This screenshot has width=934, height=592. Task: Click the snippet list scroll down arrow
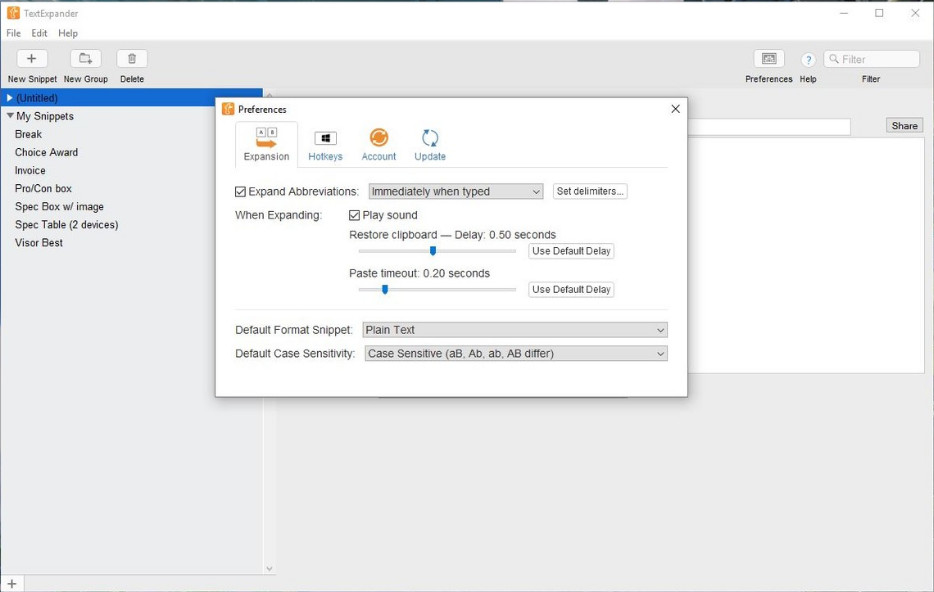point(269,569)
